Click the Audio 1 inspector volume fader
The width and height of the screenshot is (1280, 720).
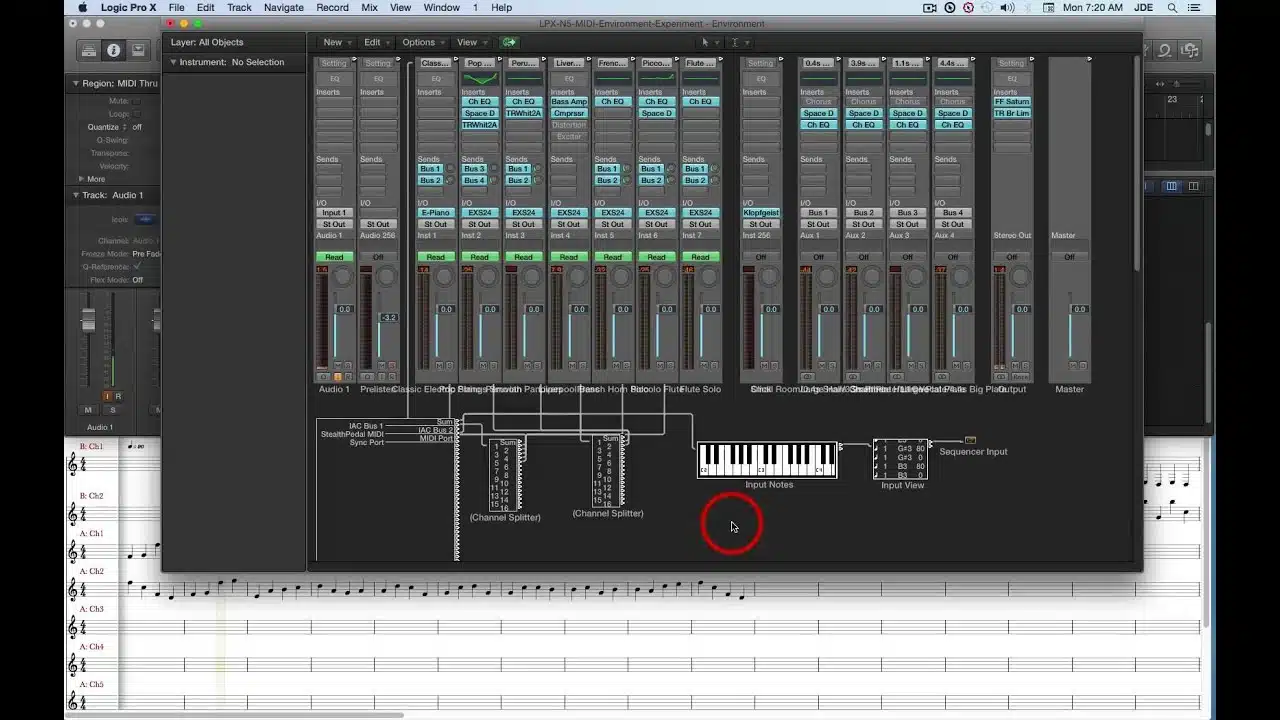[88, 321]
